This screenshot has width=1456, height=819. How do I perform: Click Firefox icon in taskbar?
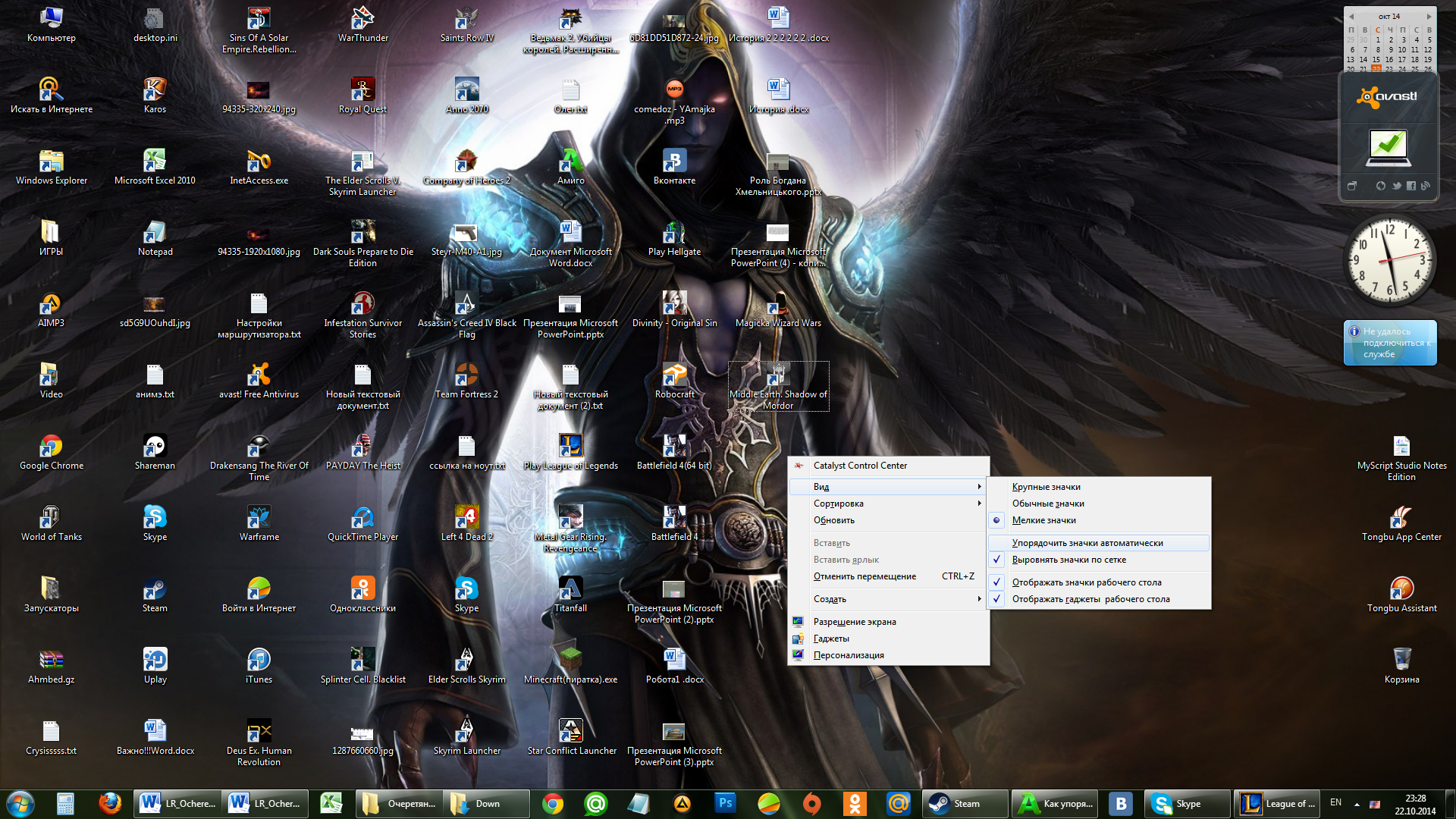coord(110,804)
